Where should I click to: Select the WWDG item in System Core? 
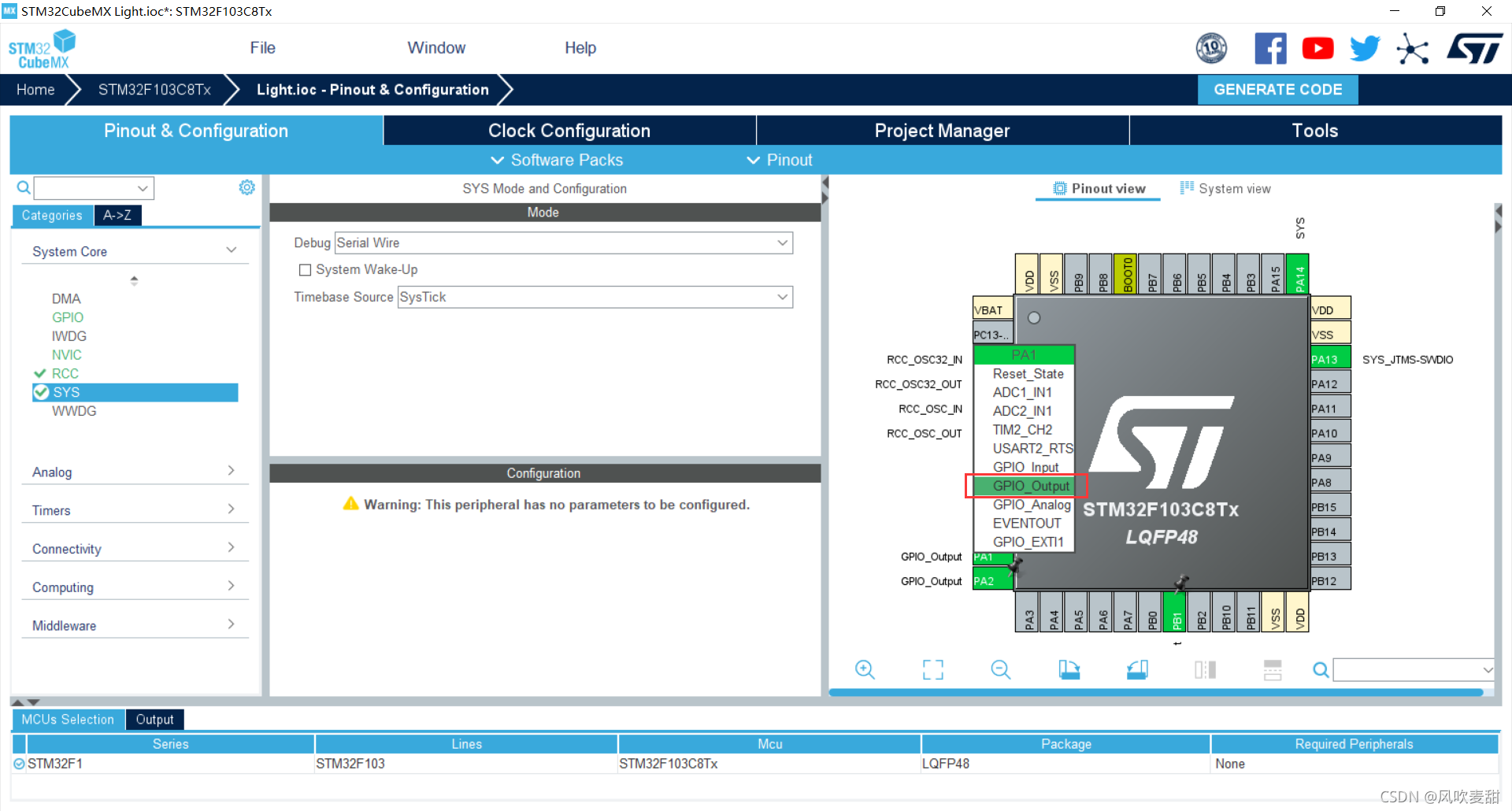pyautogui.click(x=74, y=411)
